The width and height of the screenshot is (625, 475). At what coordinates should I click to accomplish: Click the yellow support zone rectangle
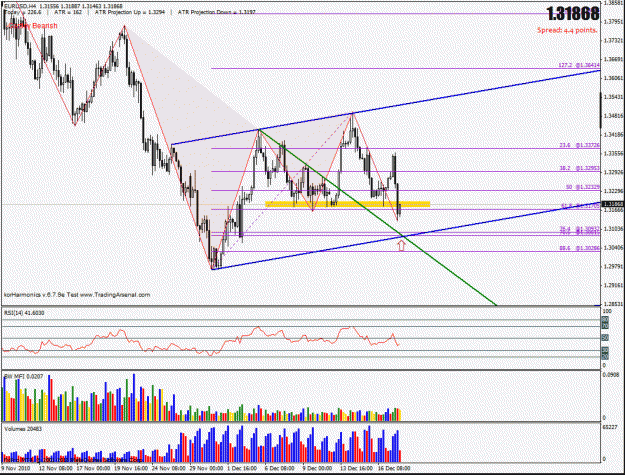point(348,204)
